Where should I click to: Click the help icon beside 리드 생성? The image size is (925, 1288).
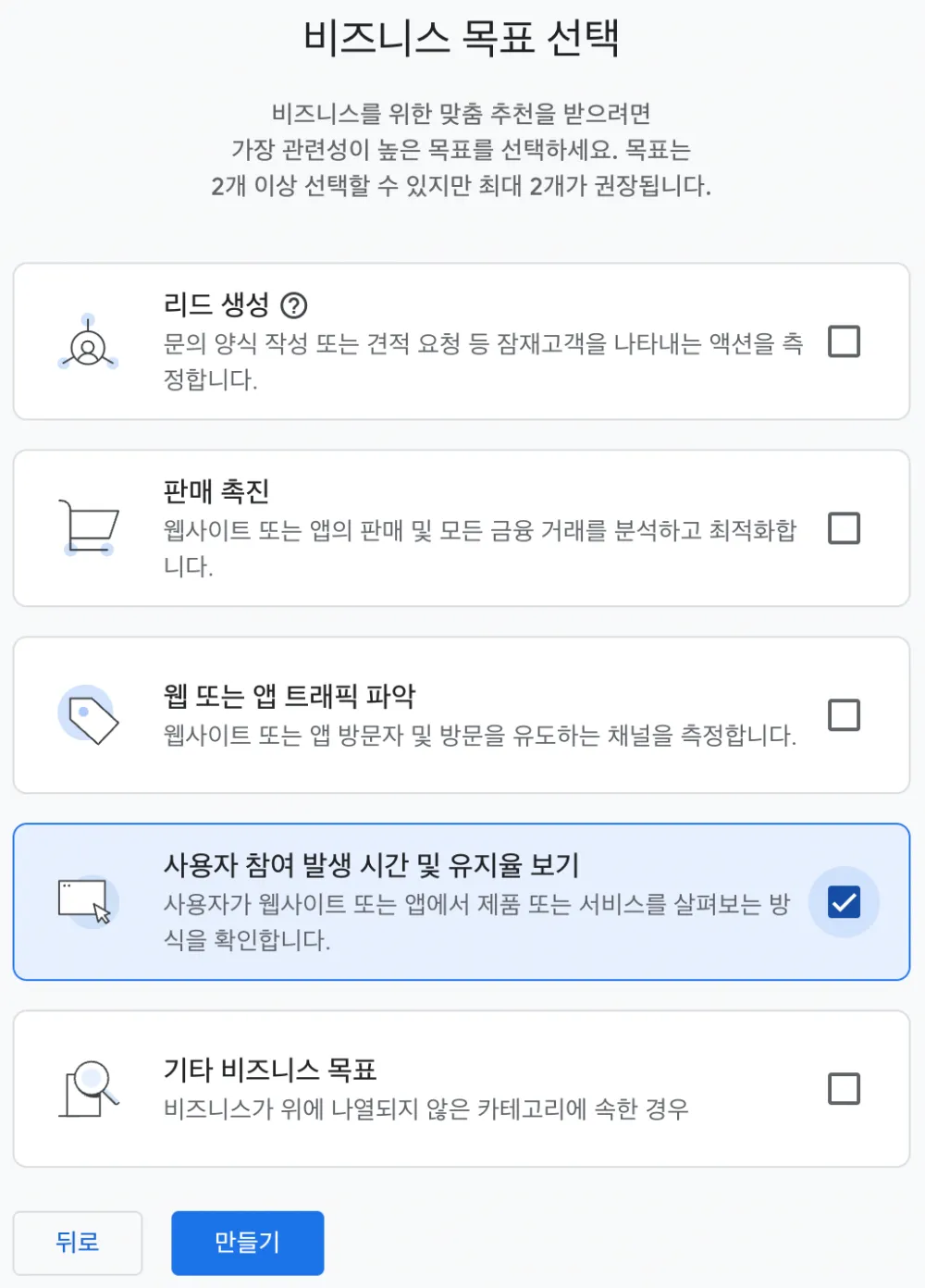tap(293, 304)
